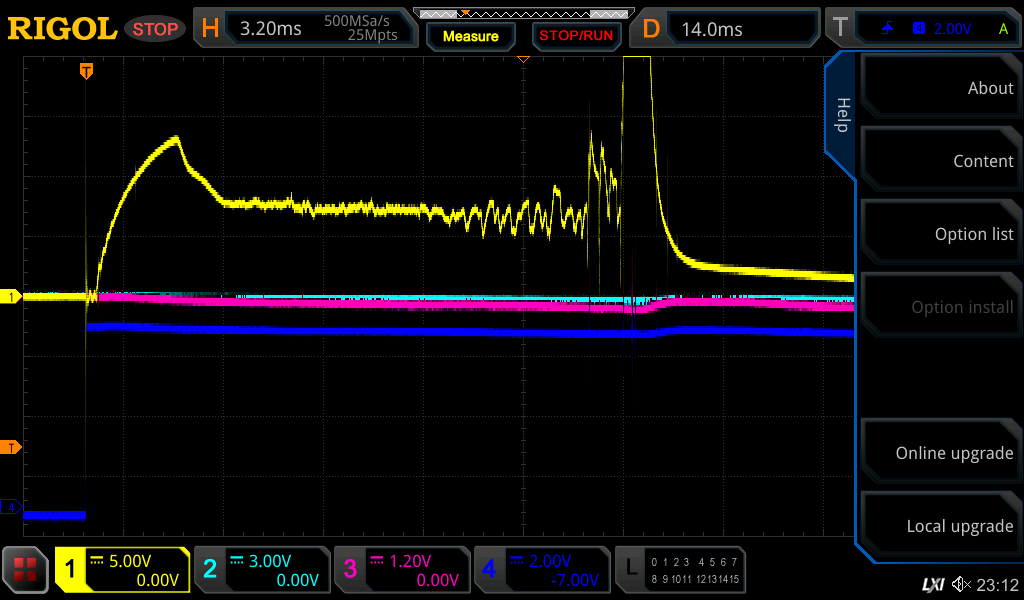The image size is (1024, 600).
Task: Toggle channel 1 yellow 5.00V label
Action: 123,570
